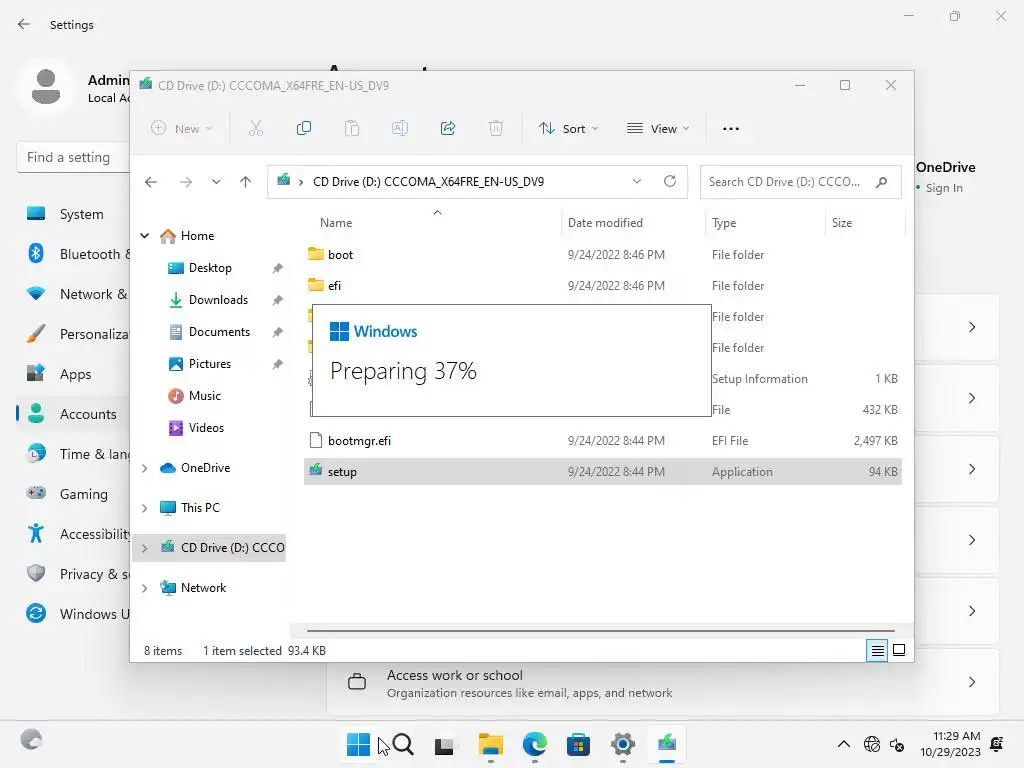1024x768 pixels.
Task: Select Music in navigation pane
Action: click(204, 396)
